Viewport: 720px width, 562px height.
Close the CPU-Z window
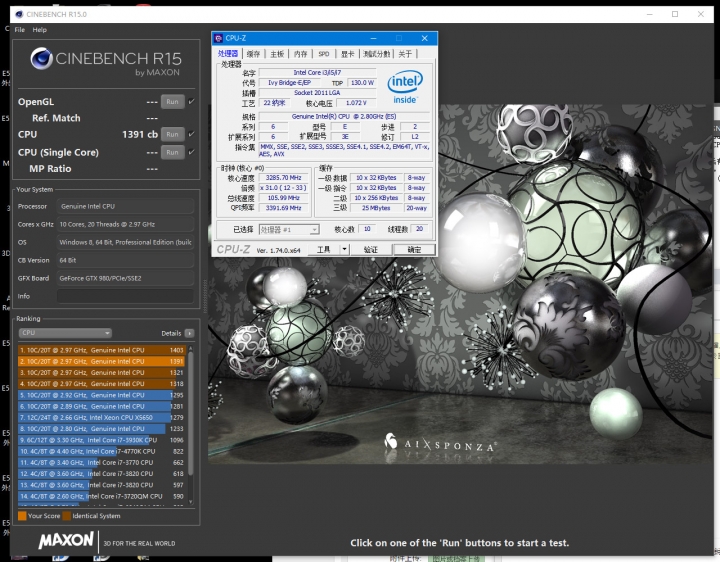[x=425, y=38]
